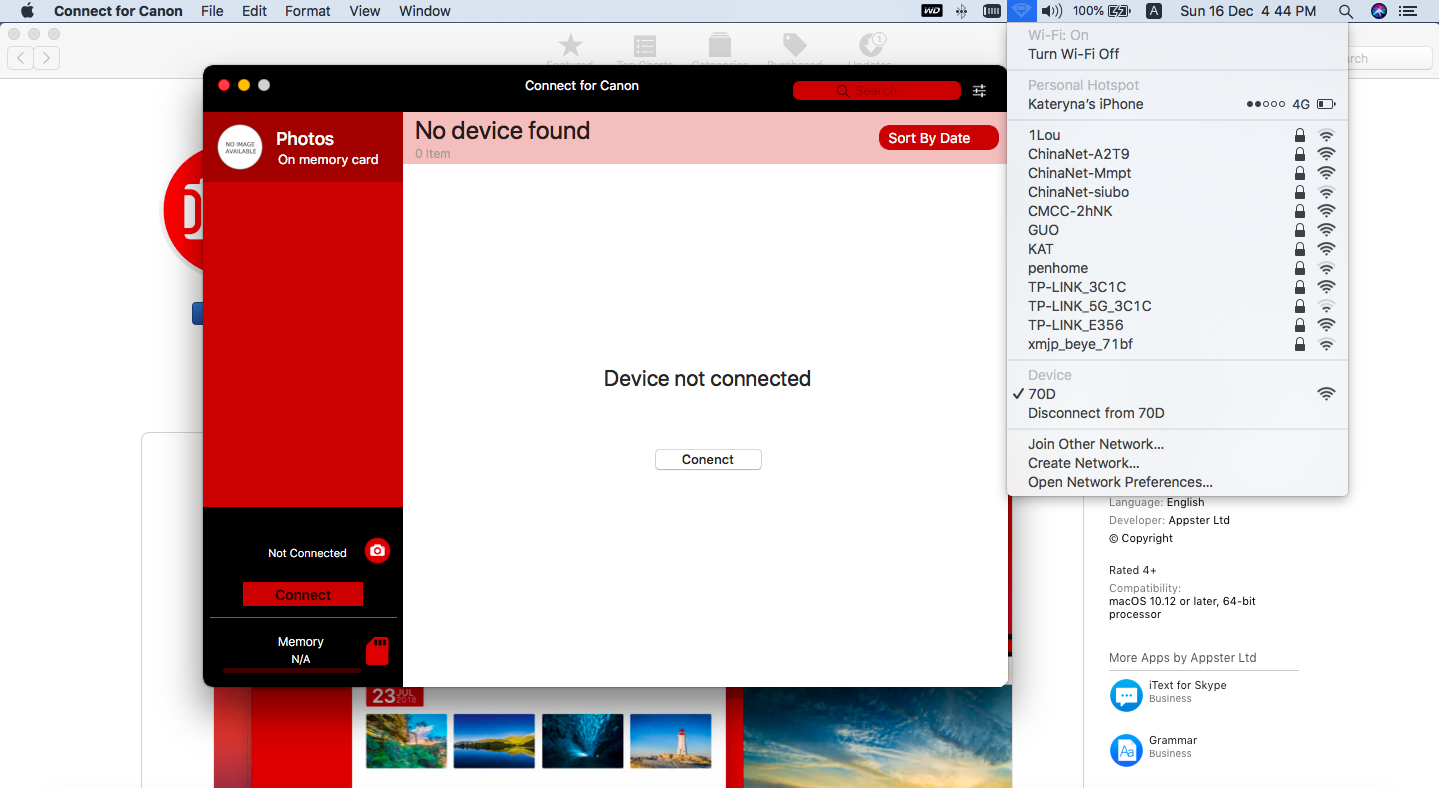
Task: Click the red camera icon beside Not Connected
Action: [377, 551]
